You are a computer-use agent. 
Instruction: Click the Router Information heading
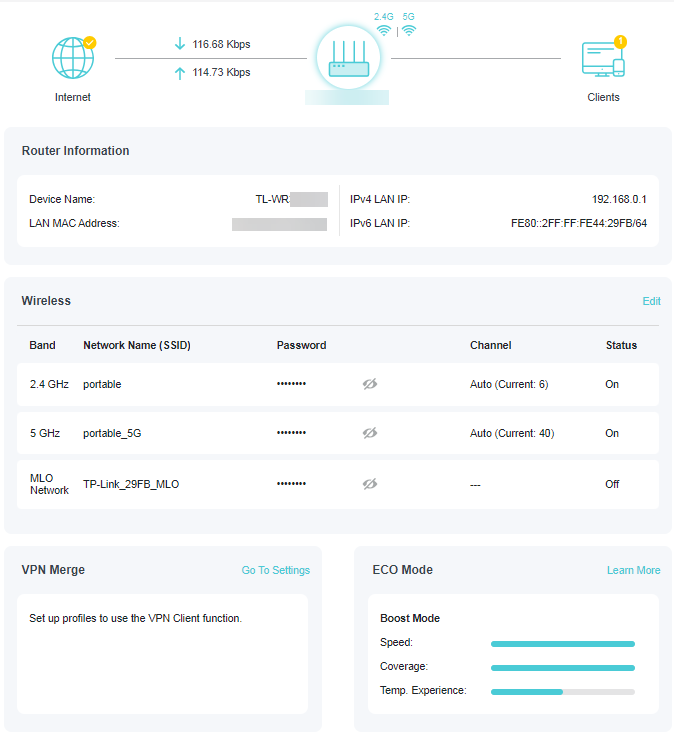pyautogui.click(x=76, y=151)
